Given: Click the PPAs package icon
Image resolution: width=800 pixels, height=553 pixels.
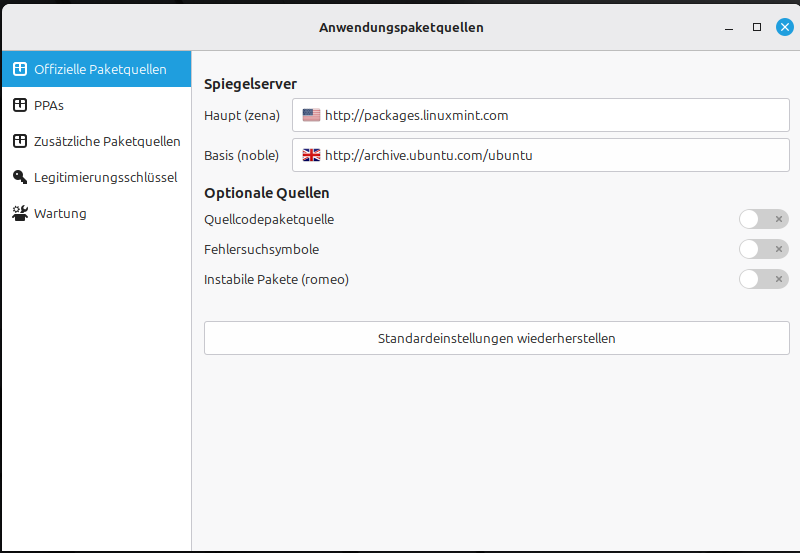Looking at the screenshot, I should [x=20, y=105].
